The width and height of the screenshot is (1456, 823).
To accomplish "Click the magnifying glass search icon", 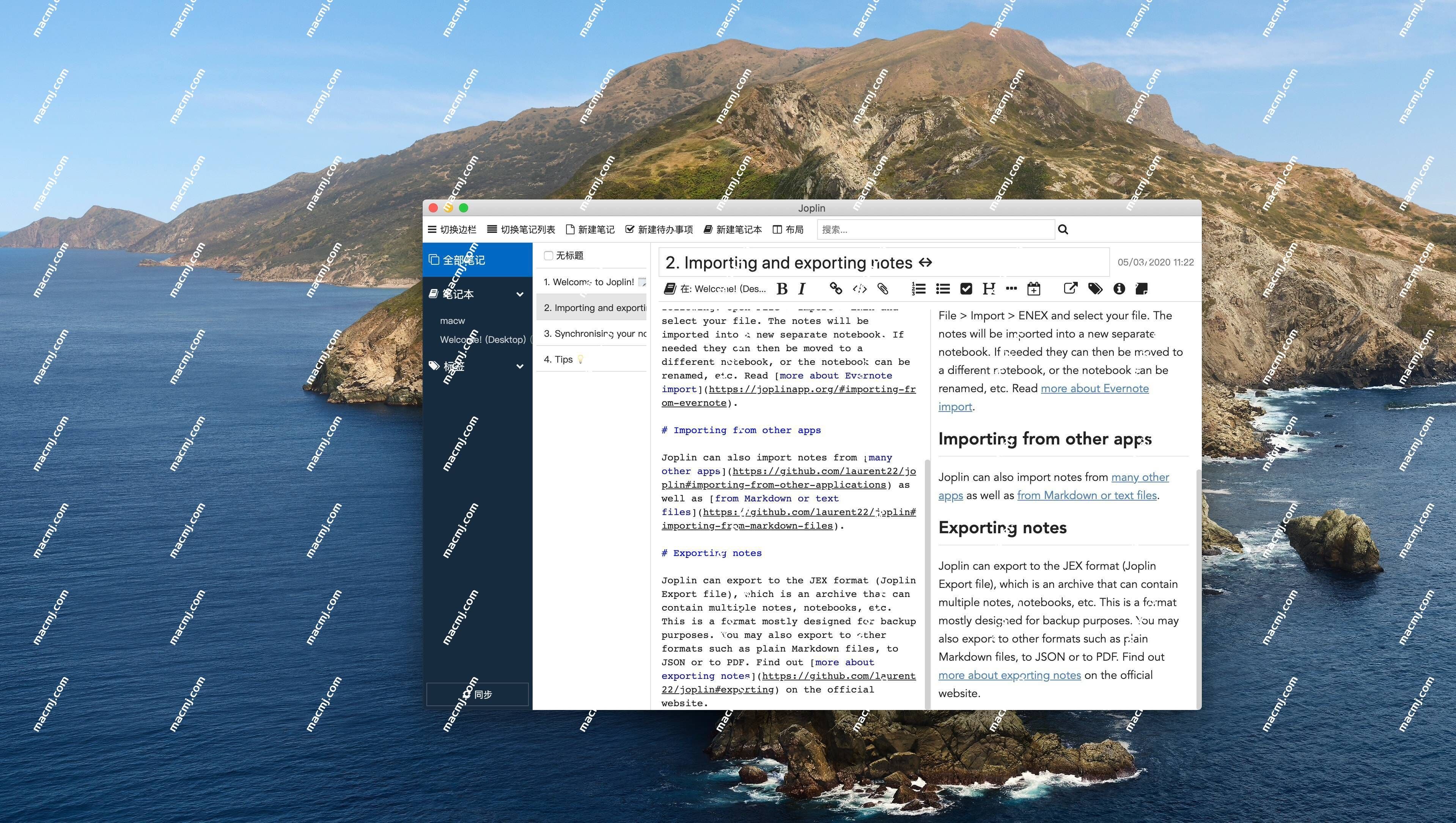I will click(x=1063, y=229).
